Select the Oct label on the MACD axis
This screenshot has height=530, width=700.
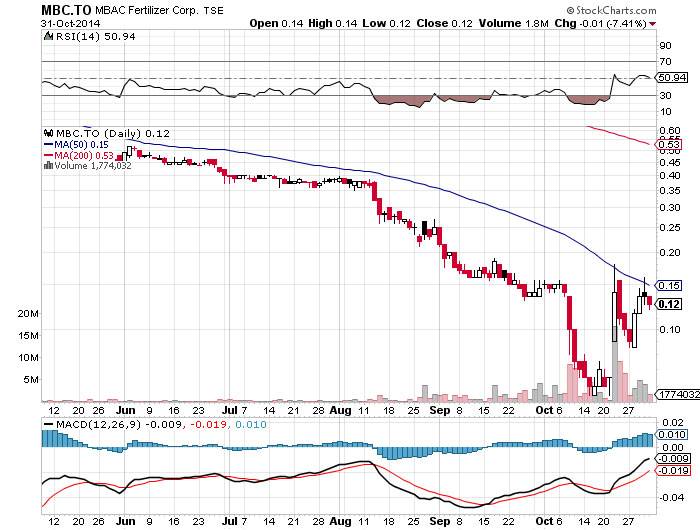pyautogui.click(x=544, y=521)
